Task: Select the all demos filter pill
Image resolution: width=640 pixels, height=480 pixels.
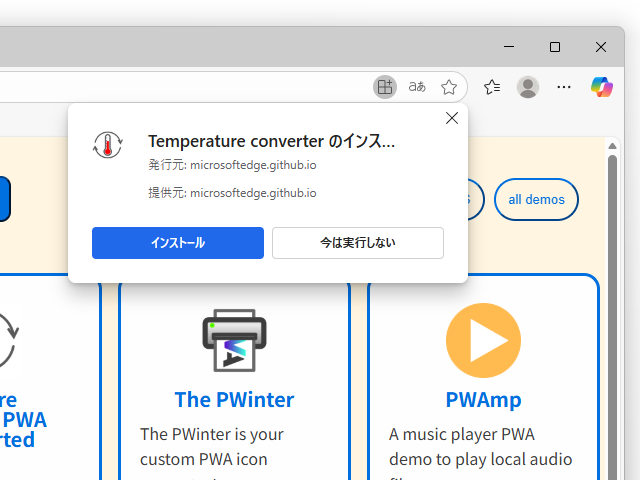Action: (x=536, y=200)
